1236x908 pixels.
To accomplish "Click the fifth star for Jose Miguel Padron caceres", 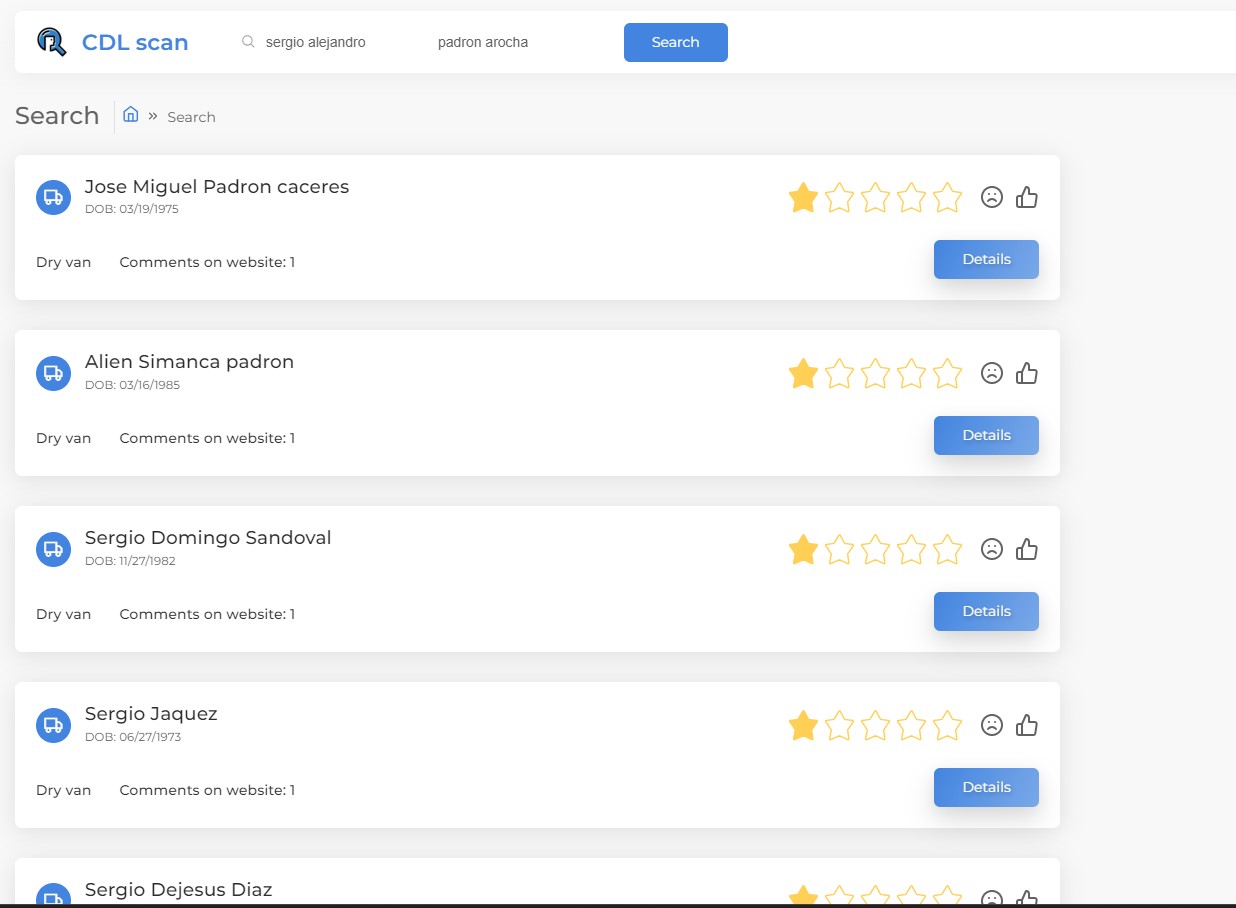I will (947, 197).
